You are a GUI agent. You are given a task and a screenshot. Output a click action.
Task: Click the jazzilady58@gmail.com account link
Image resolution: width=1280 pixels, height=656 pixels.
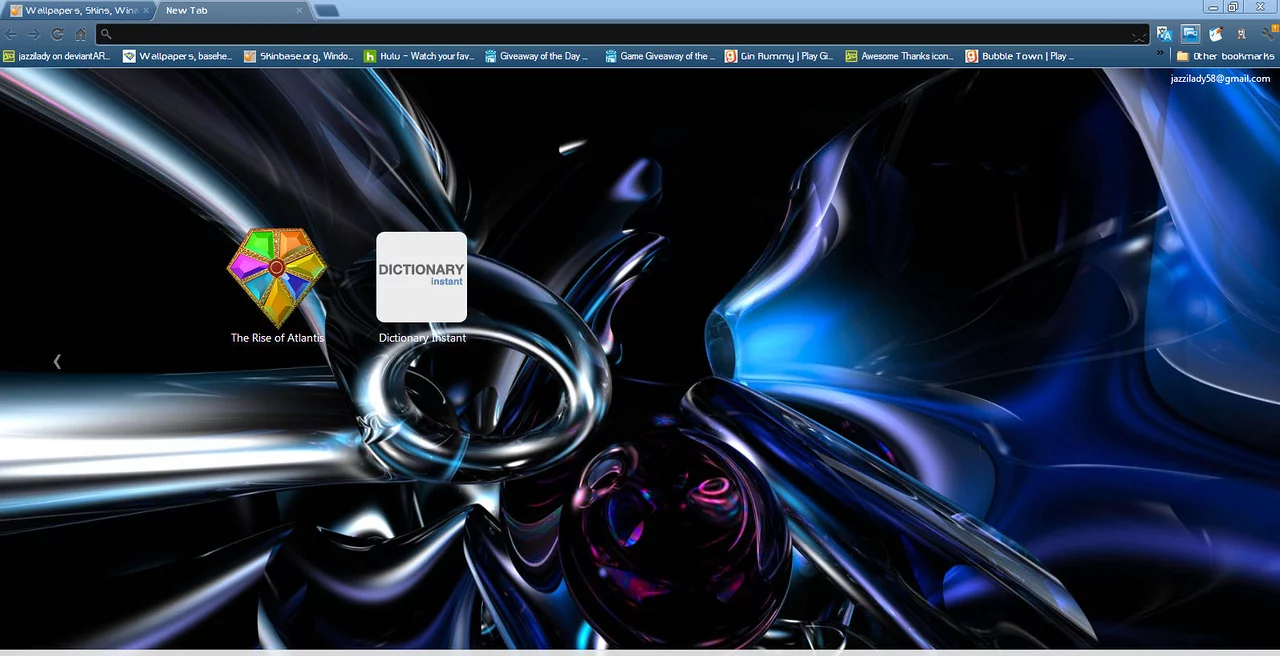(1220, 79)
